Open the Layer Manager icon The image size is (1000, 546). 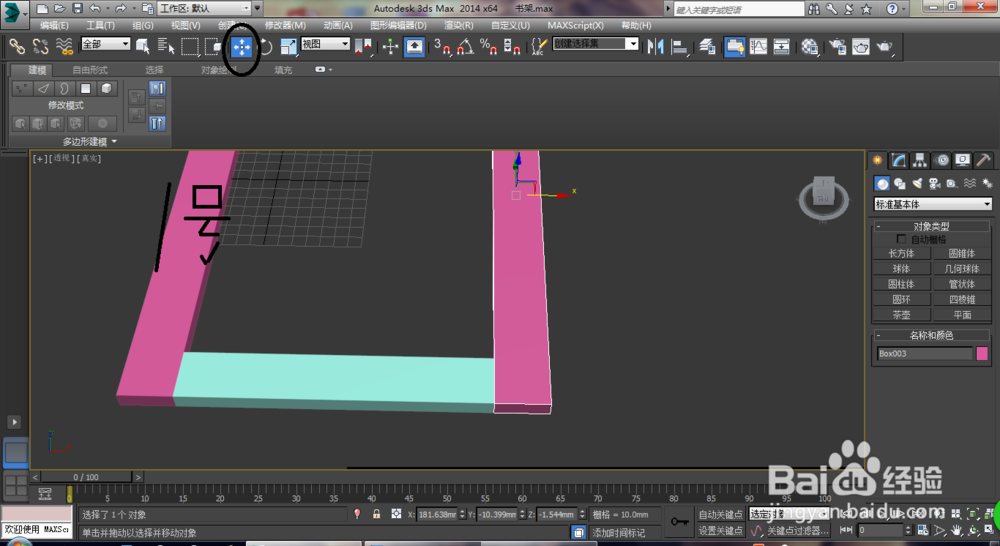pos(707,47)
